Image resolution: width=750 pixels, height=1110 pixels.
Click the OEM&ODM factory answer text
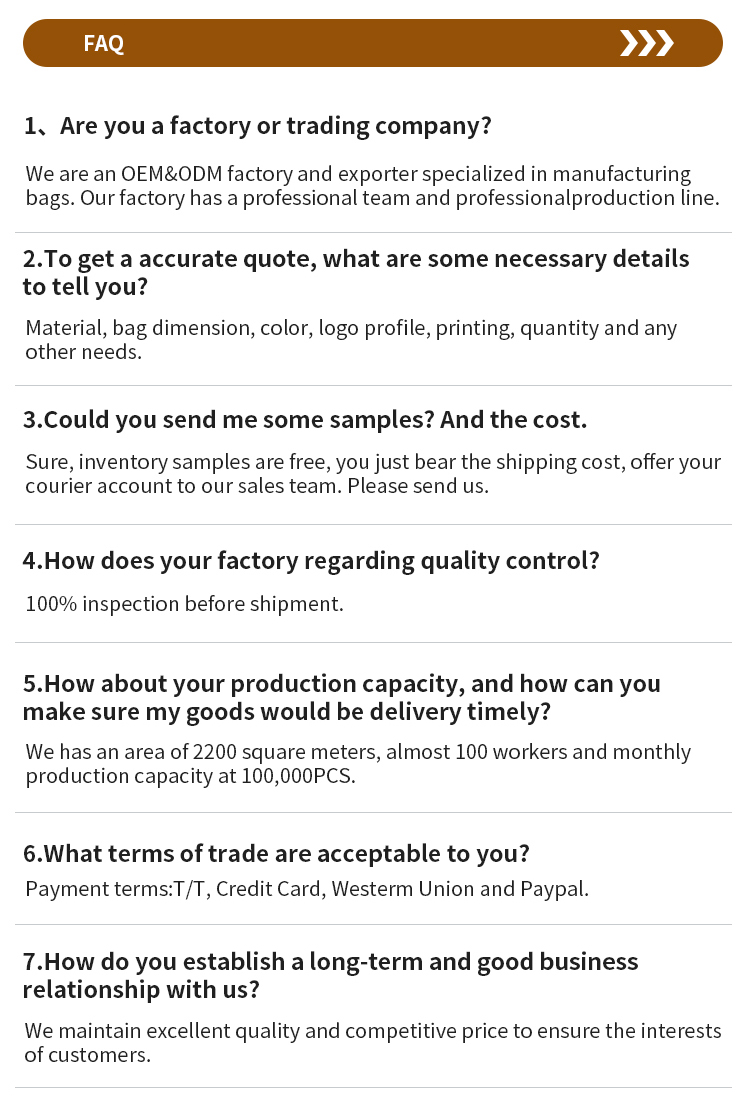373,185
